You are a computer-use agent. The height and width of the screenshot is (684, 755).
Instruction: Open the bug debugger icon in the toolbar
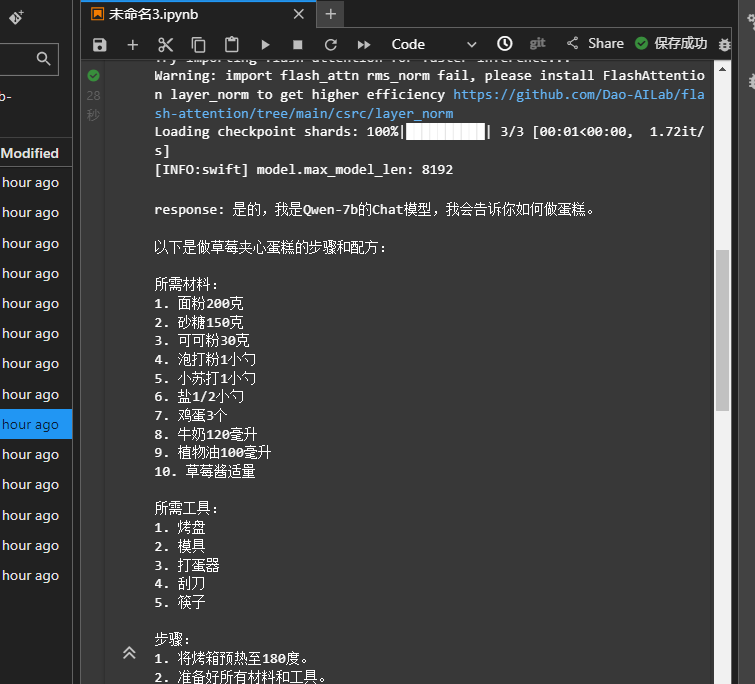click(724, 45)
